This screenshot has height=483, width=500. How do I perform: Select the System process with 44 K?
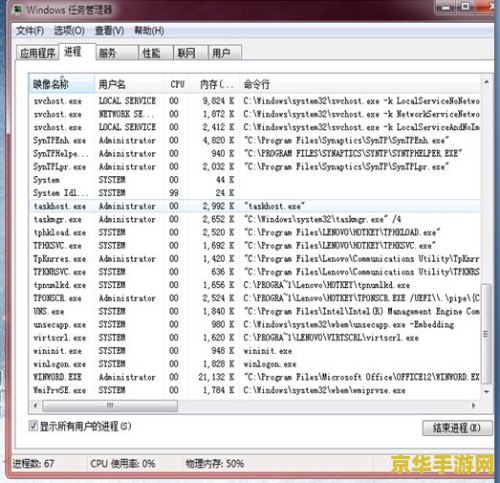tap(255, 180)
